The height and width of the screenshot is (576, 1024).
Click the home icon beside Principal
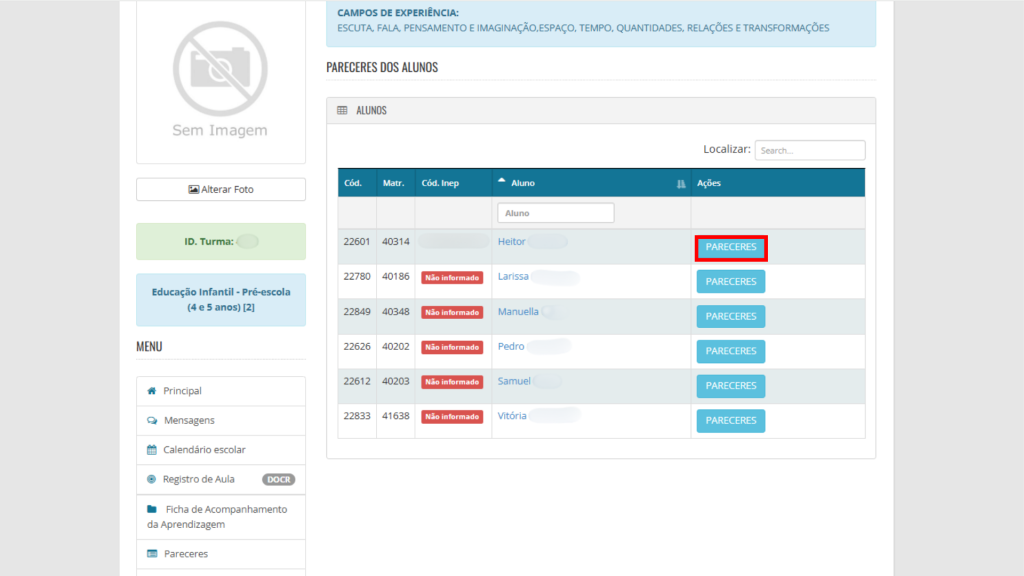[151, 391]
